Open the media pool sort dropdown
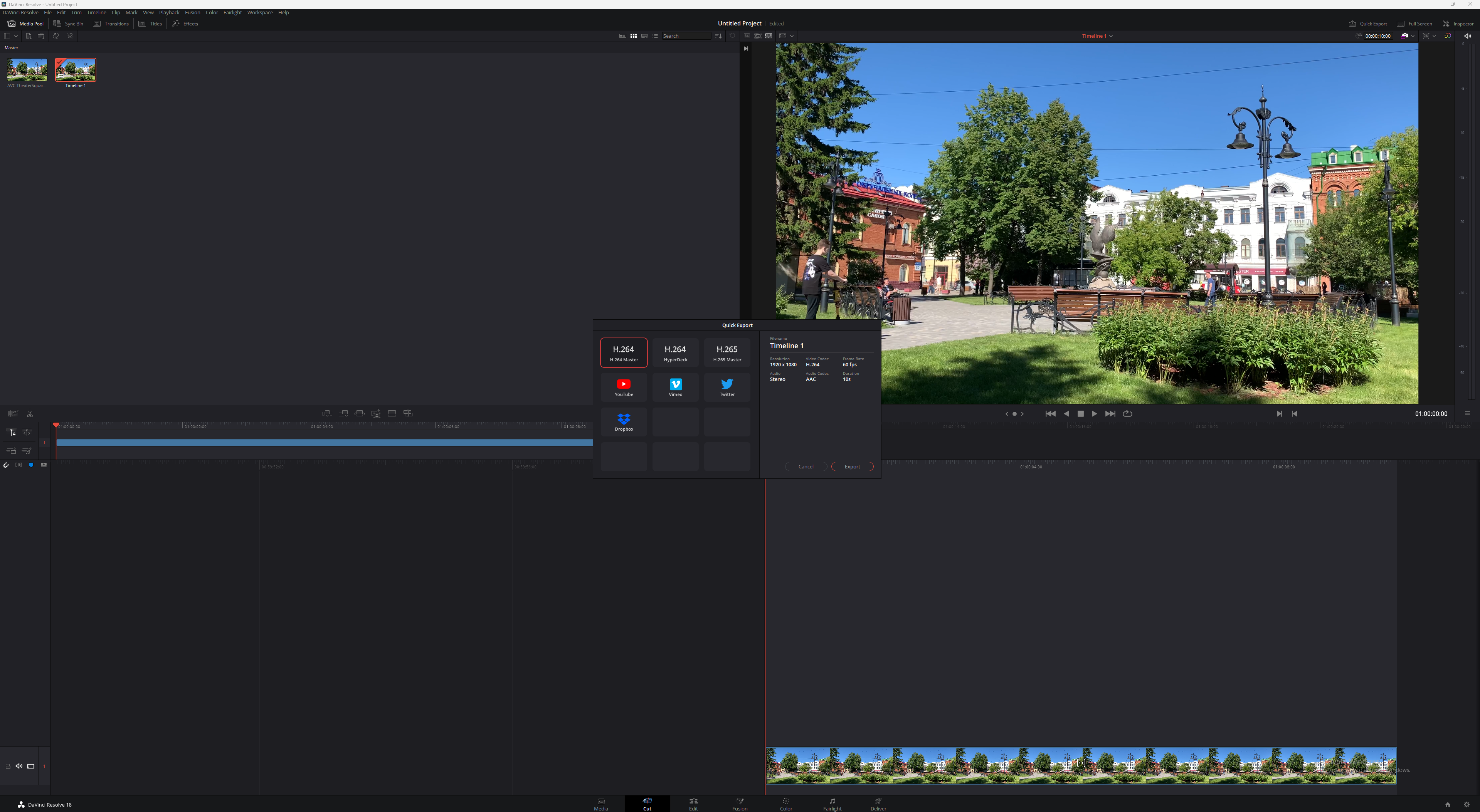 pyautogui.click(x=718, y=35)
